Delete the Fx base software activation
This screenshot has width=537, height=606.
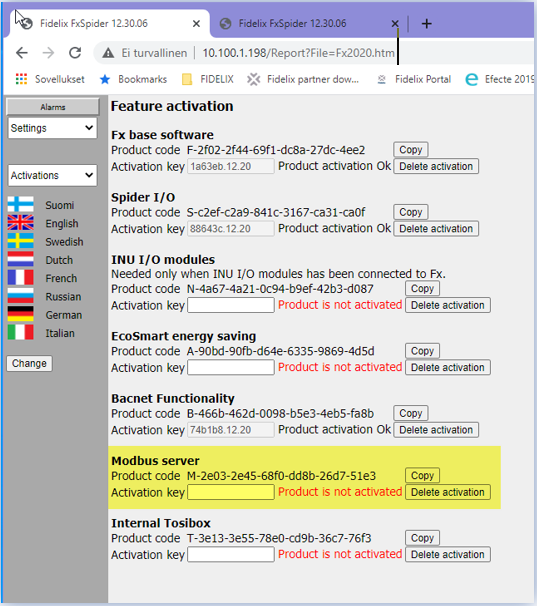point(436,166)
